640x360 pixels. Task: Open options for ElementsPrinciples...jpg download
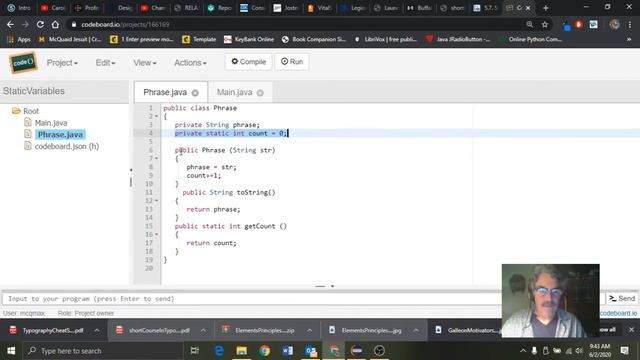[416, 330]
